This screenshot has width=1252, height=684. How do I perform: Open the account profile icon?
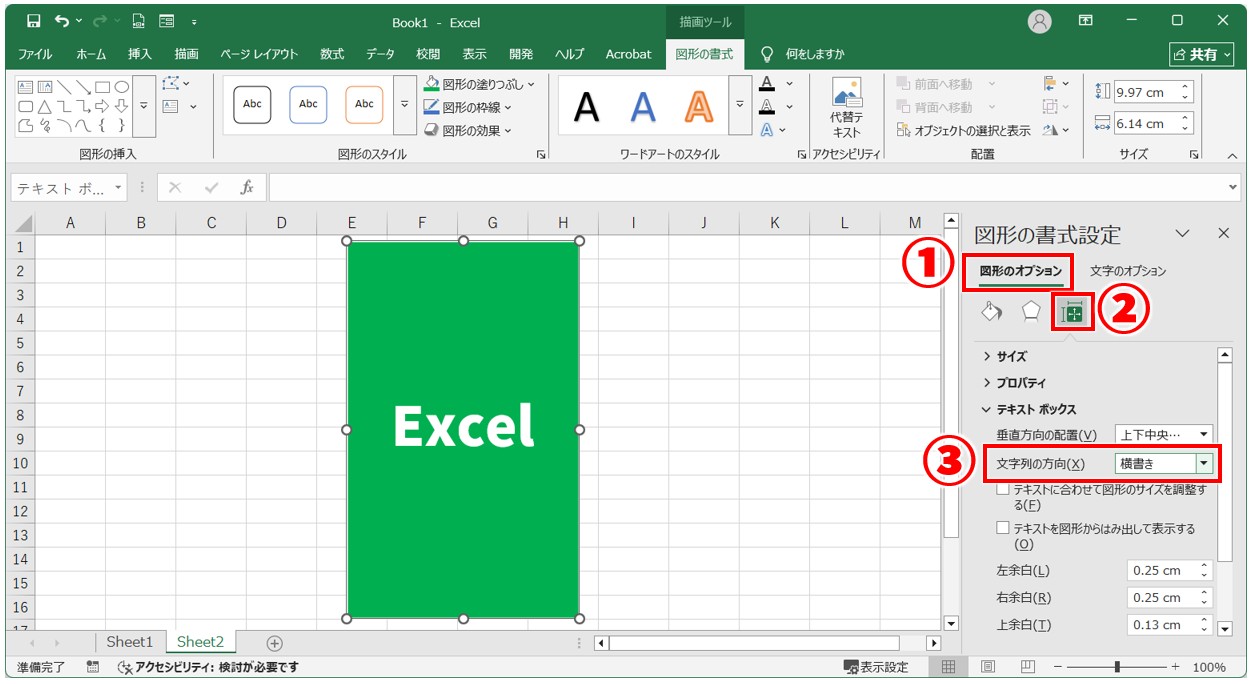click(x=1040, y=21)
